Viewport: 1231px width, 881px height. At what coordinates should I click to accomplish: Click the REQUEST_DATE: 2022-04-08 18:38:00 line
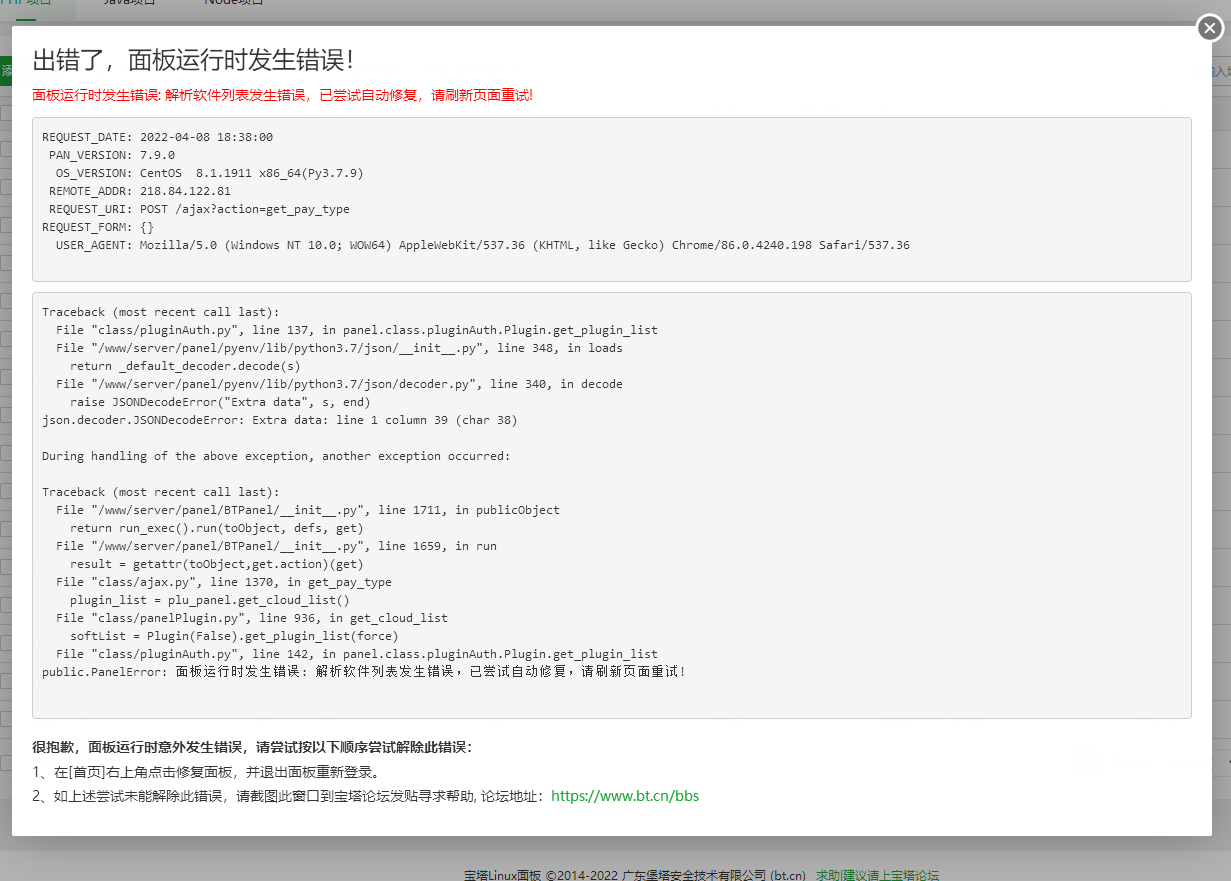pyautogui.click(x=158, y=137)
